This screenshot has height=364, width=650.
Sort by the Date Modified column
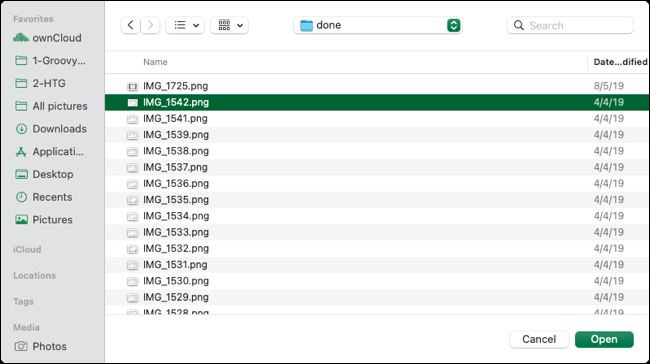point(620,62)
